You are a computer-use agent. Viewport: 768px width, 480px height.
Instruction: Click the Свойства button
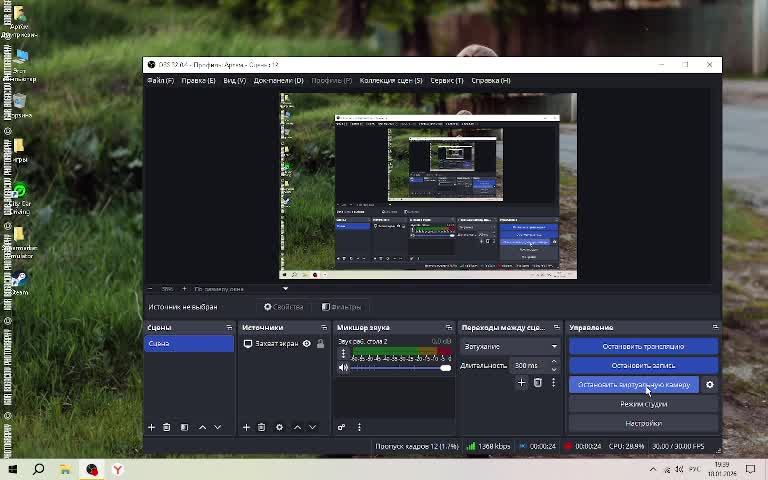[284, 307]
